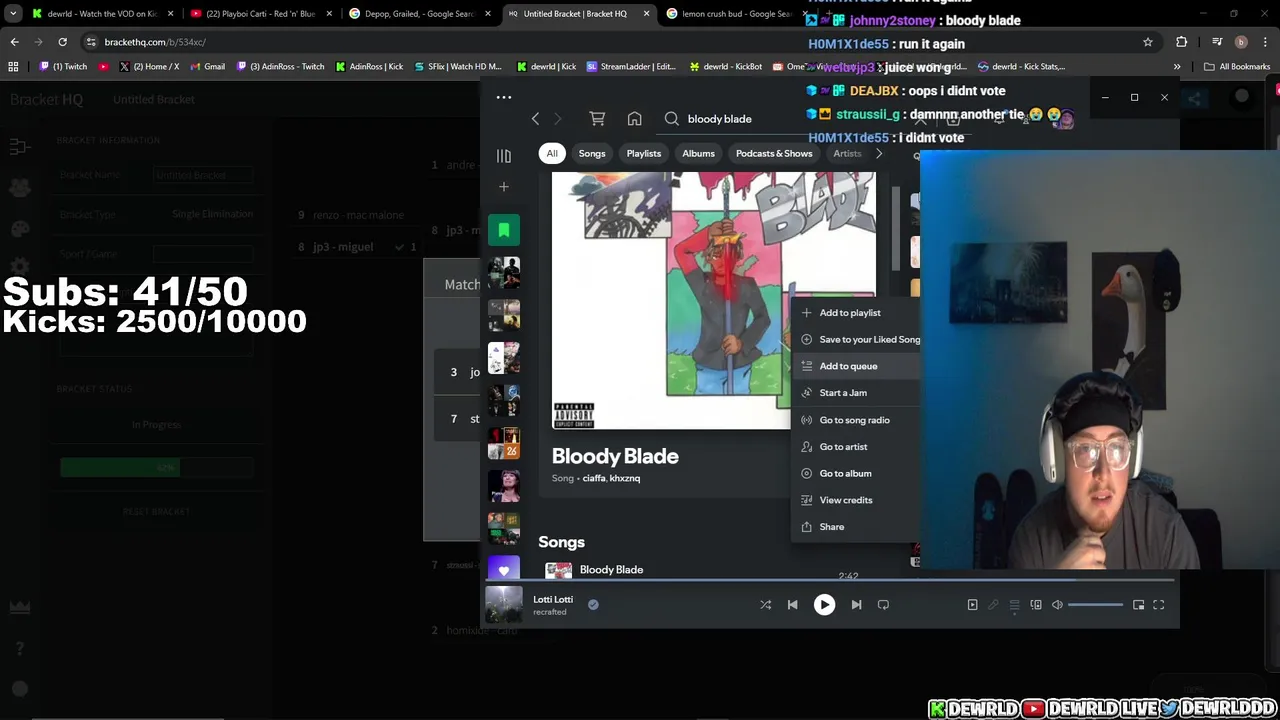Choose Go to artist from context menu
The height and width of the screenshot is (720, 1280).
coord(855,447)
